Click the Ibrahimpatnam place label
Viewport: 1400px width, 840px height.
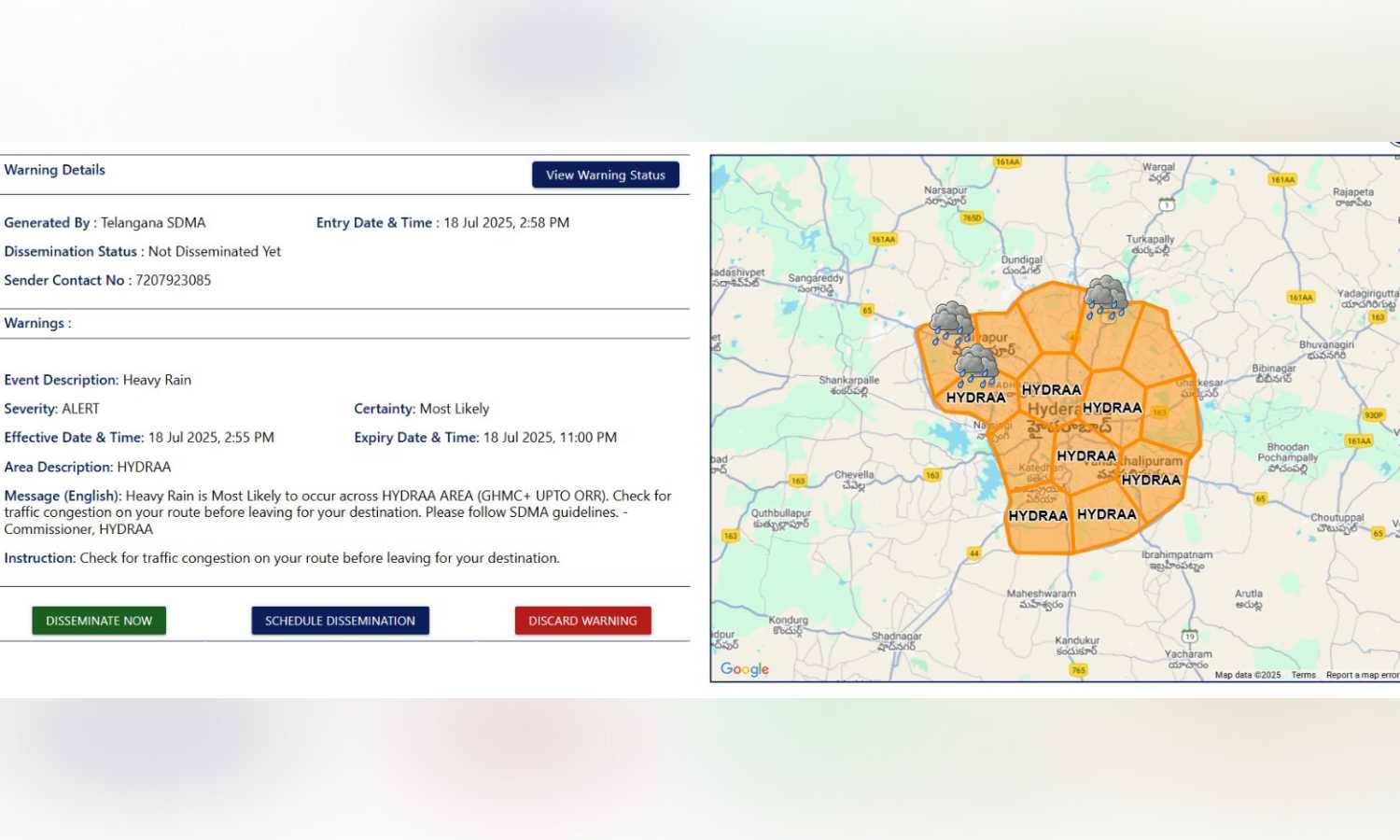tap(1177, 560)
